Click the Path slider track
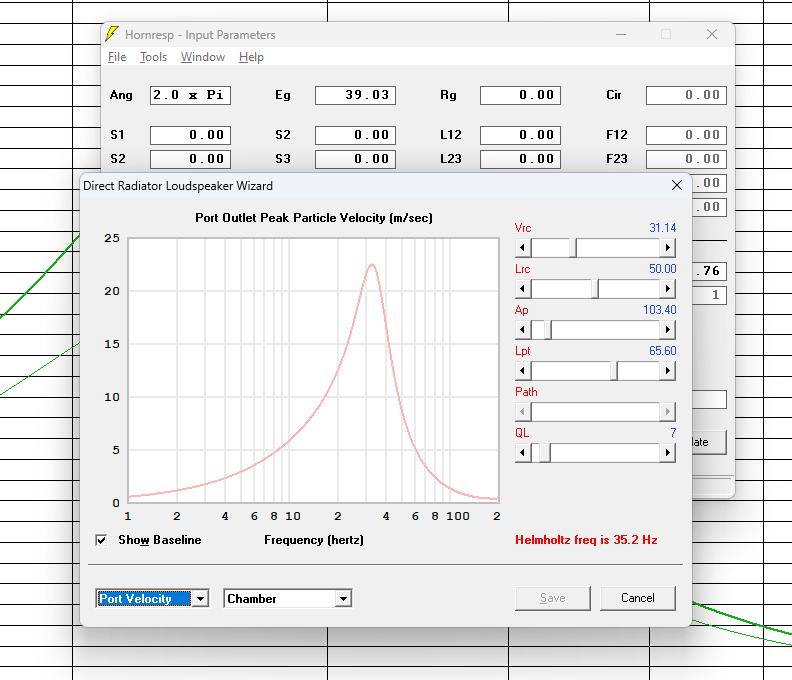Viewport: 792px width, 680px height. coord(595,411)
